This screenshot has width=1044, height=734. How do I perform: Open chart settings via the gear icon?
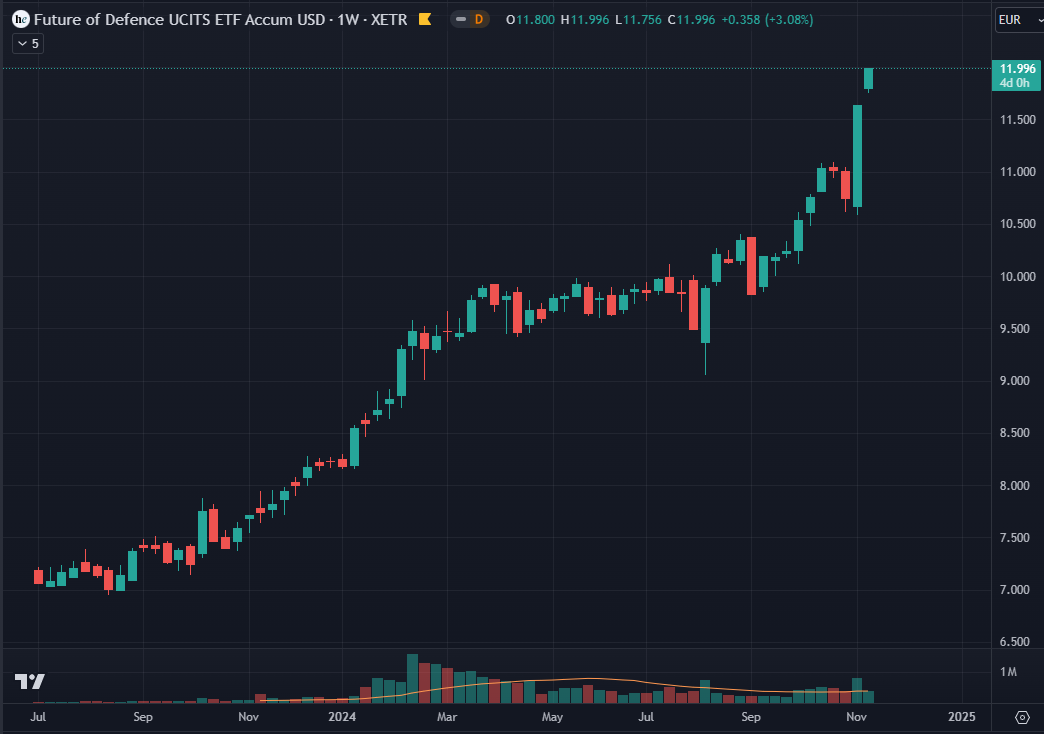(1022, 717)
